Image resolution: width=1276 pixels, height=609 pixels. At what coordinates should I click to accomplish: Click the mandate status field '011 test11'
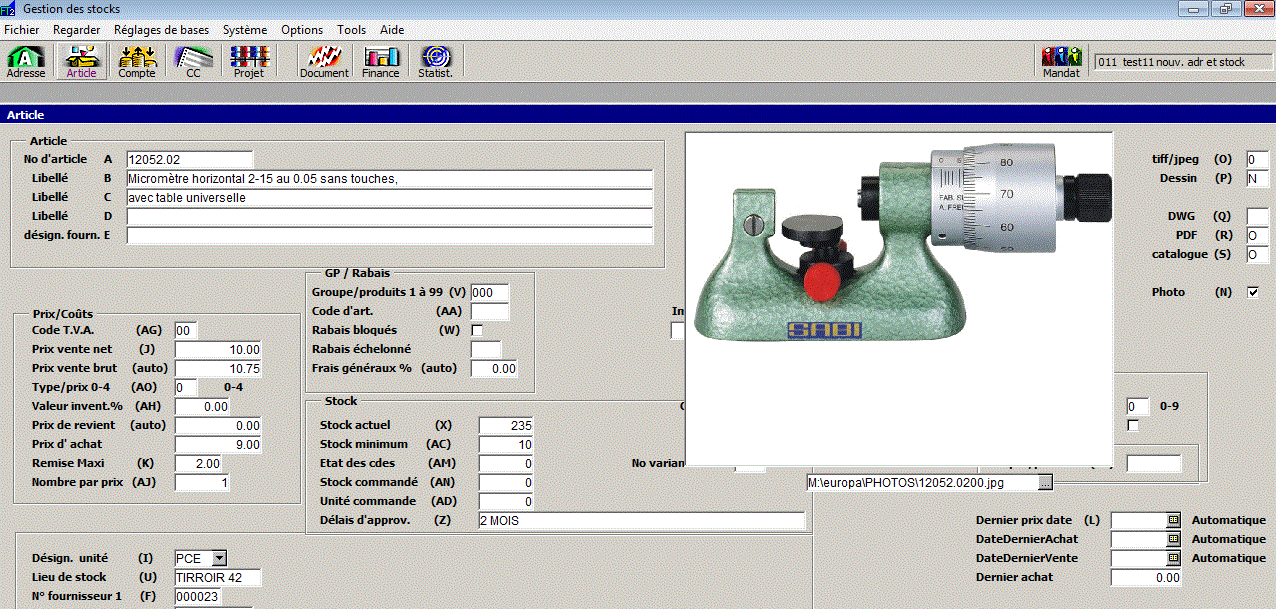click(x=1182, y=62)
